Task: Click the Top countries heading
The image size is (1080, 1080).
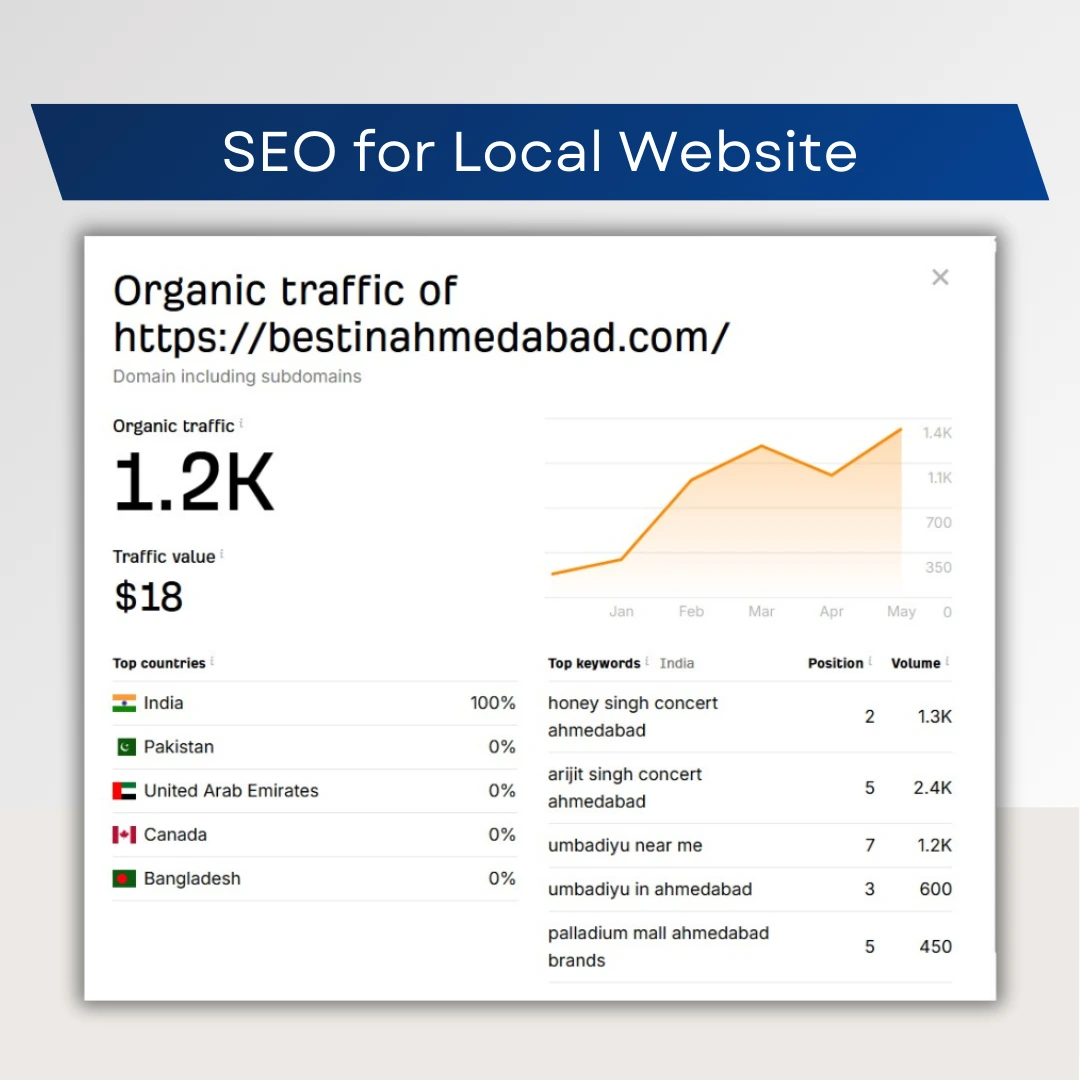Action: pyautogui.click(x=159, y=663)
